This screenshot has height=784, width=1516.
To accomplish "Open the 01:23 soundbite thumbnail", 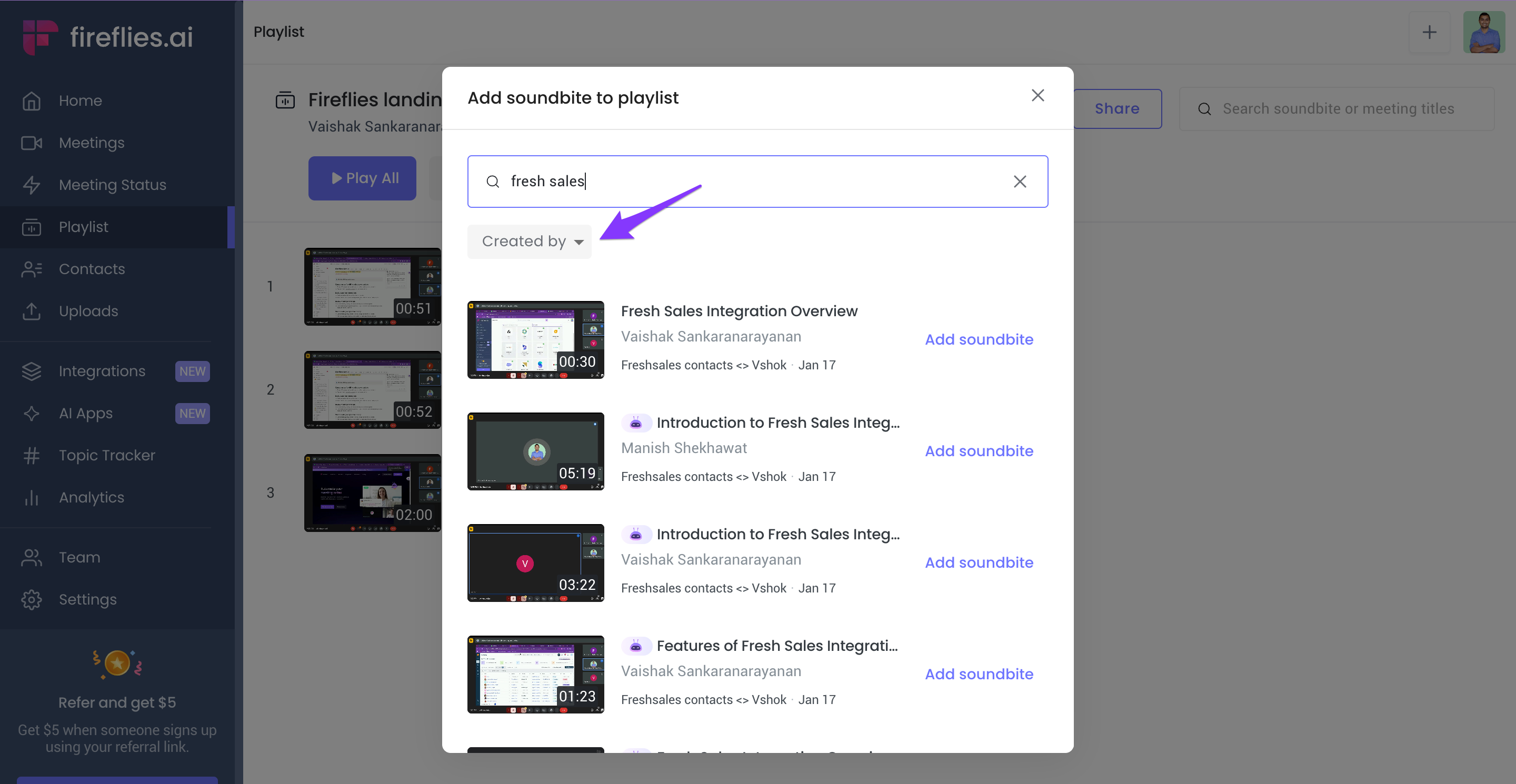I will pyautogui.click(x=535, y=675).
